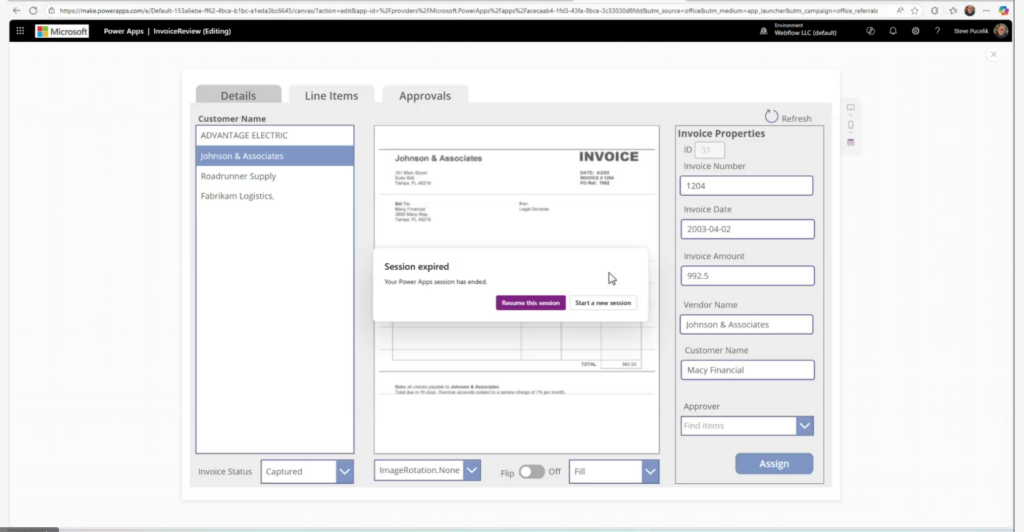
Task: Reload the page with browser refresh
Action: point(33,10)
